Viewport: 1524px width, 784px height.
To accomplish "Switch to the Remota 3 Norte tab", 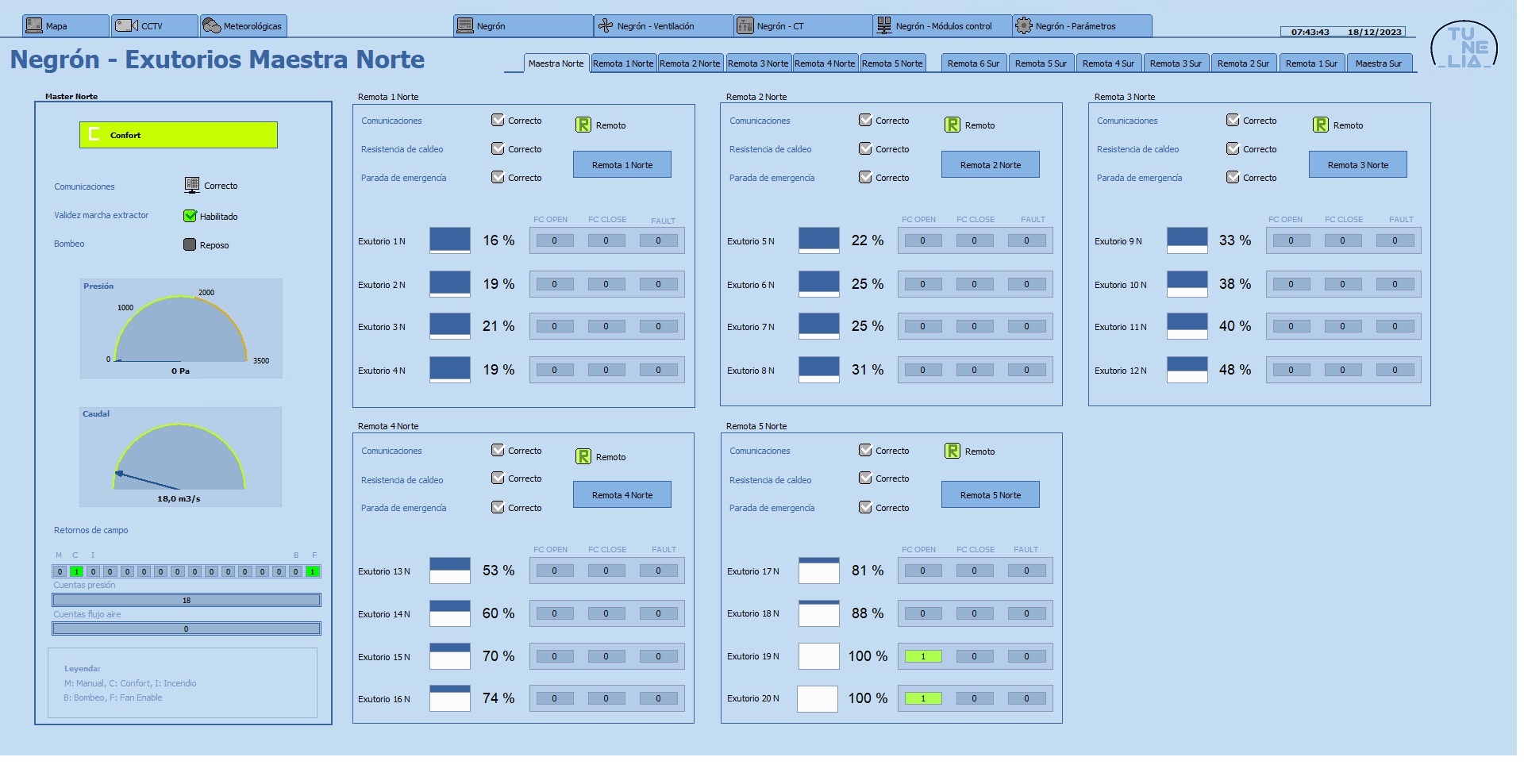I will tap(758, 63).
